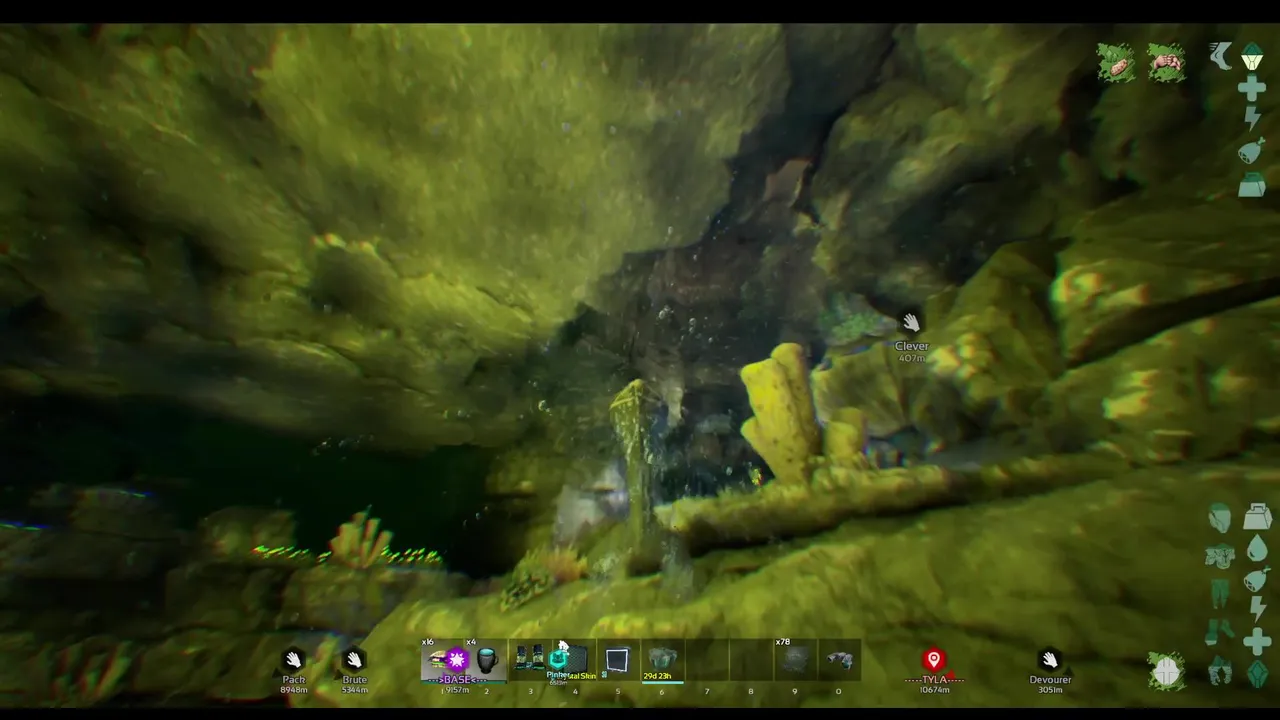Select the Brute hand waypoint marker
Viewport: 1280px width, 720px height.
point(354,660)
